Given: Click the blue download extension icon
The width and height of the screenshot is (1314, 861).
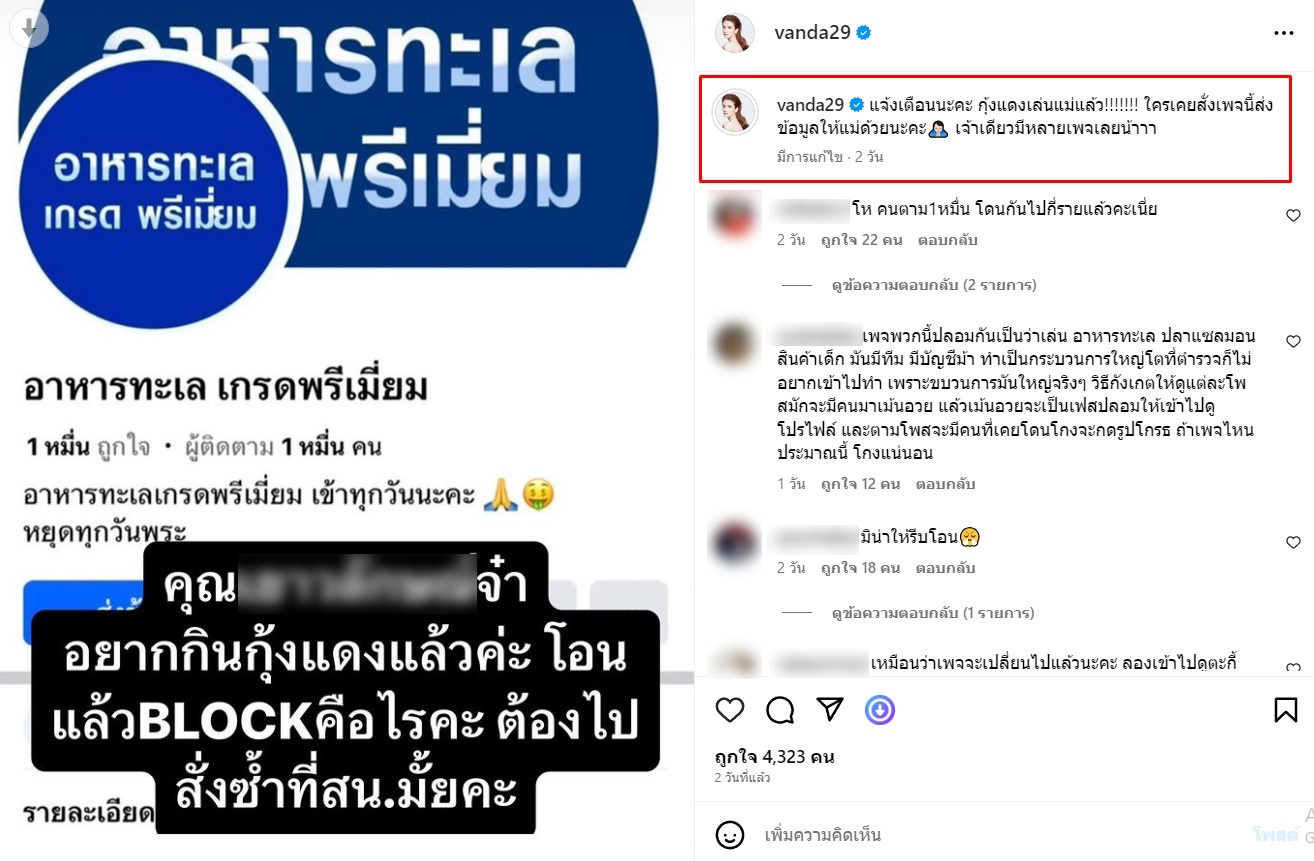Looking at the screenshot, I should [x=880, y=710].
